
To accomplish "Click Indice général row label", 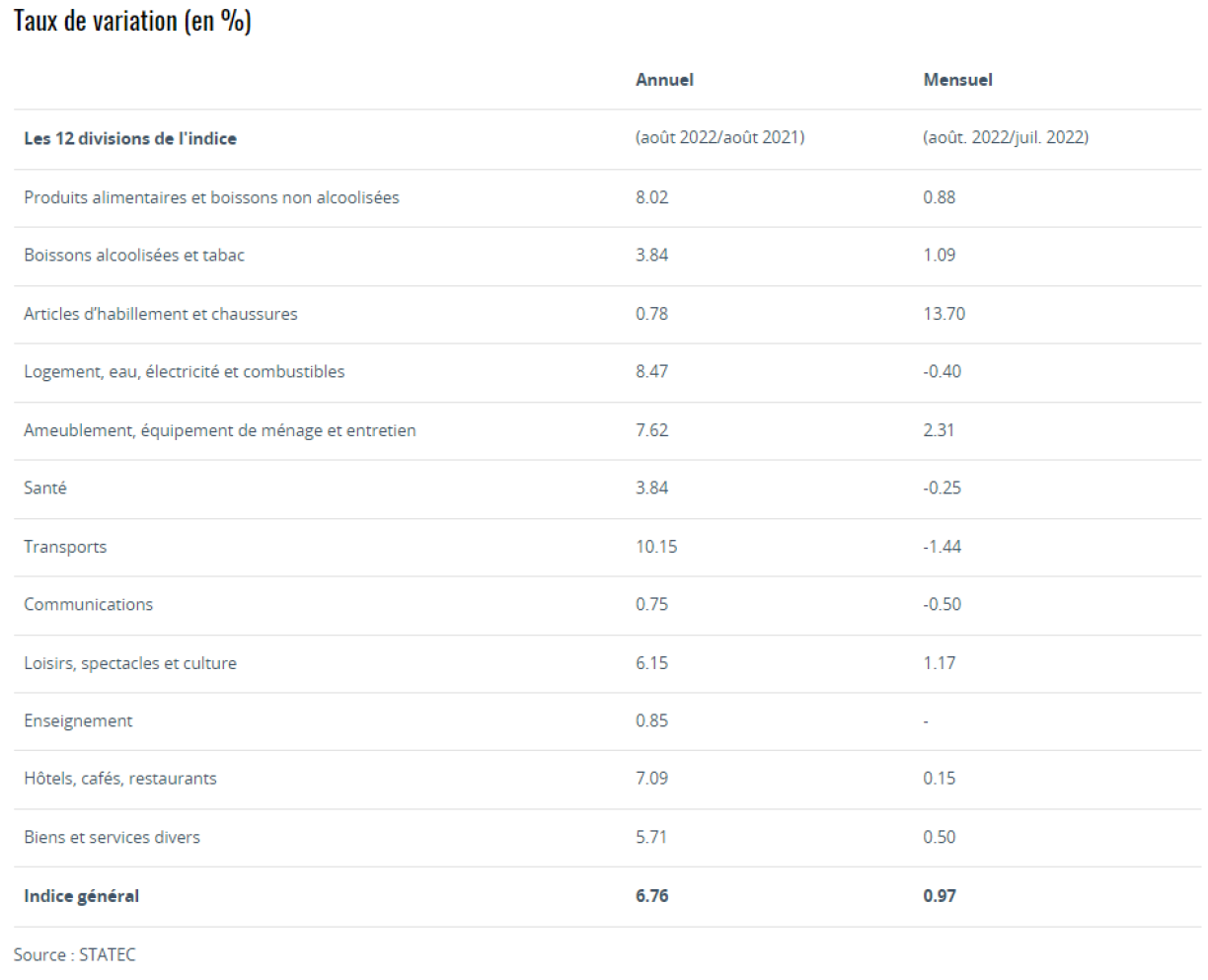I will click(x=82, y=896).
